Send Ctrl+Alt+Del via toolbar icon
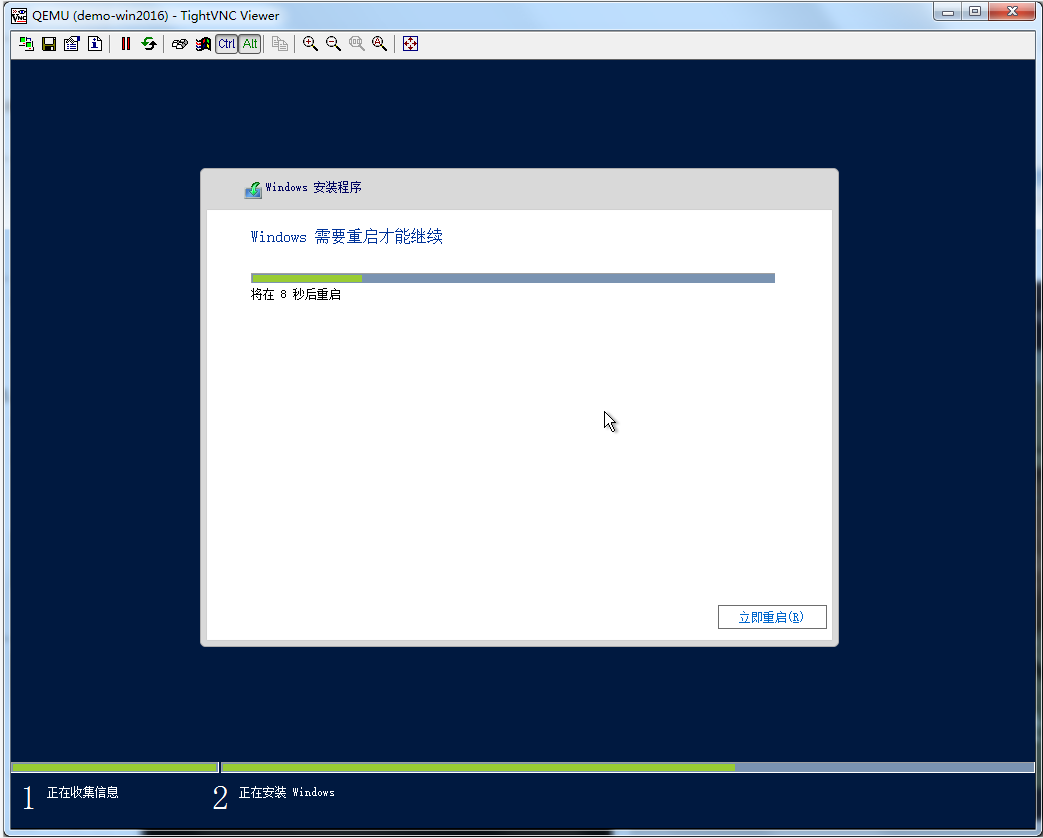Image resolution: width=1043 pixels, height=838 pixels. [x=180, y=44]
